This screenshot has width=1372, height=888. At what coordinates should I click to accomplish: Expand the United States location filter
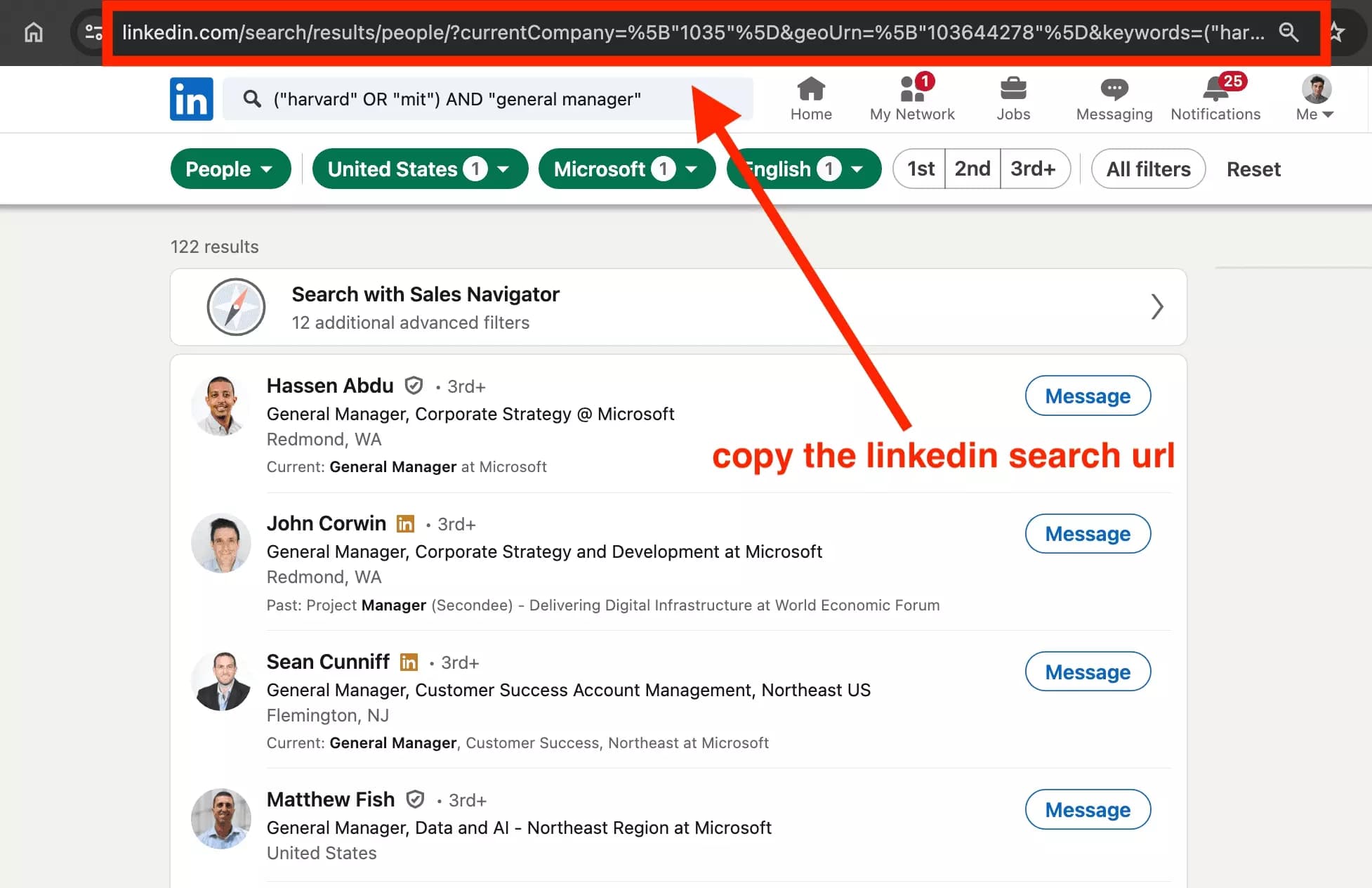[419, 169]
